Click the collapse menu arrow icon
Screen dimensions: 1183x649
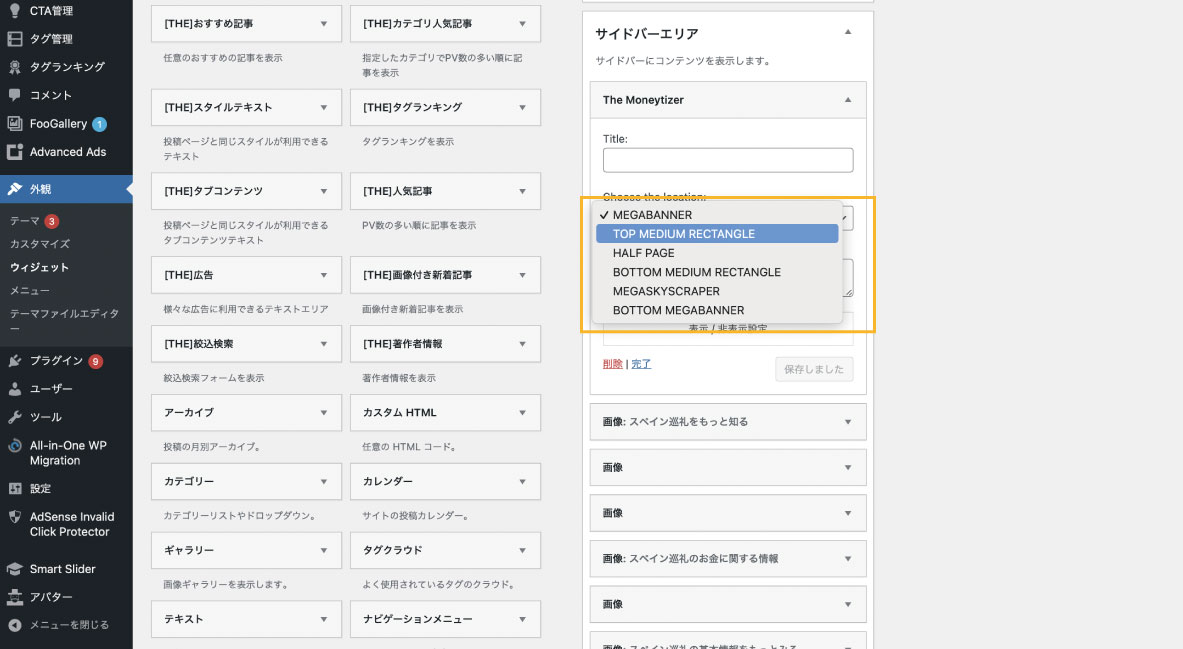[14, 625]
